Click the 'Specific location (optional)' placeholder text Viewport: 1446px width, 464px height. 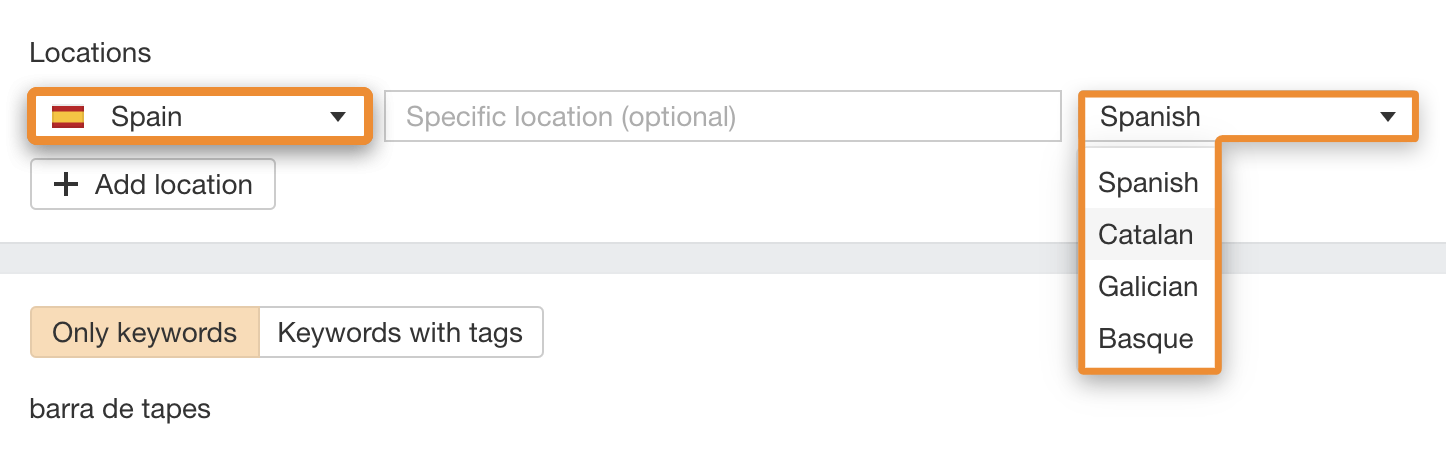[571, 117]
